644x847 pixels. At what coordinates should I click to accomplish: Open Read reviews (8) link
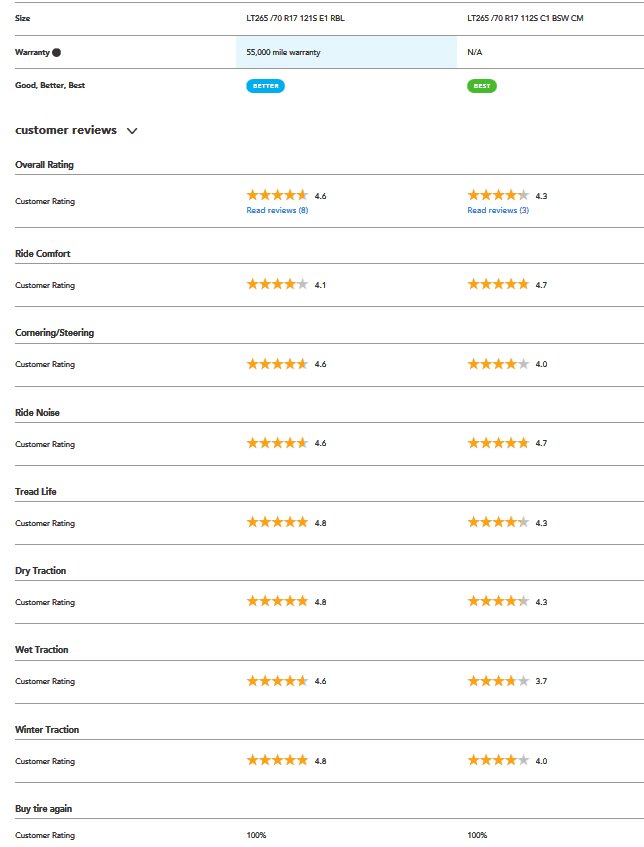(x=277, y=210)
